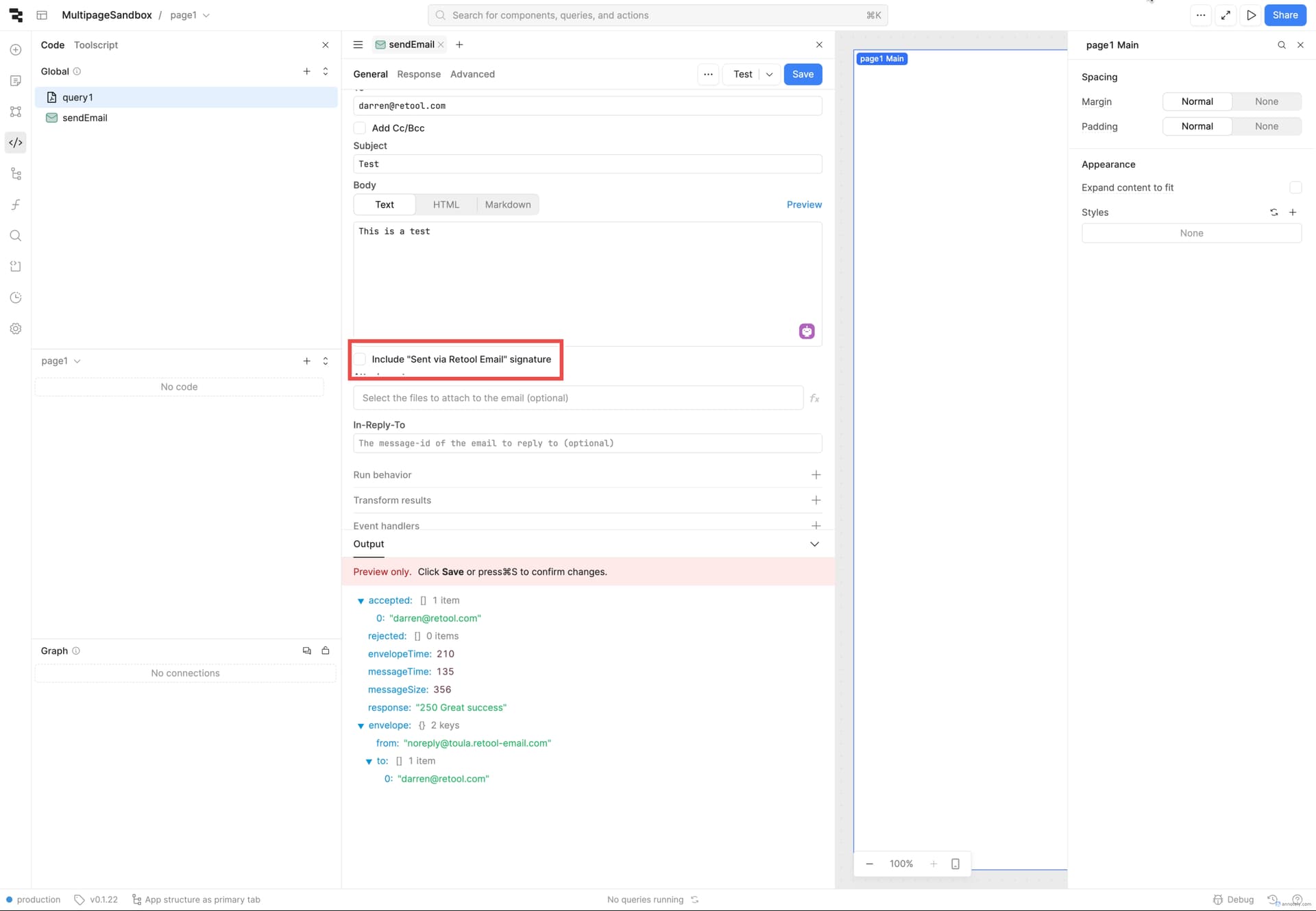Screen dimensions: 1316x911
Task: Enable the Add Cc/Bcc checkbox
Action: coord(360,128)
